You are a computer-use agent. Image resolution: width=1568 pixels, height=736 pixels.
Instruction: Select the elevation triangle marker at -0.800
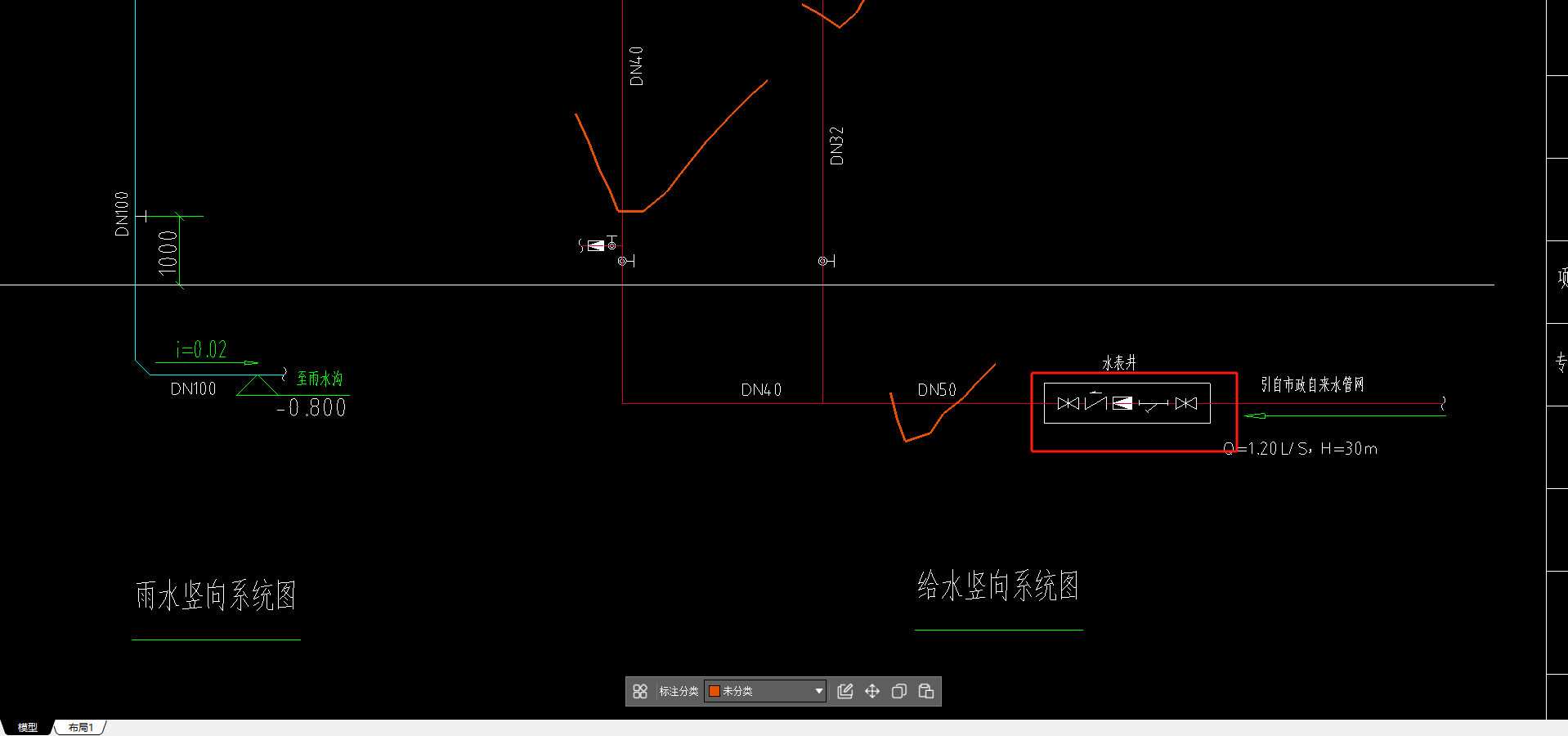(258, 385)
